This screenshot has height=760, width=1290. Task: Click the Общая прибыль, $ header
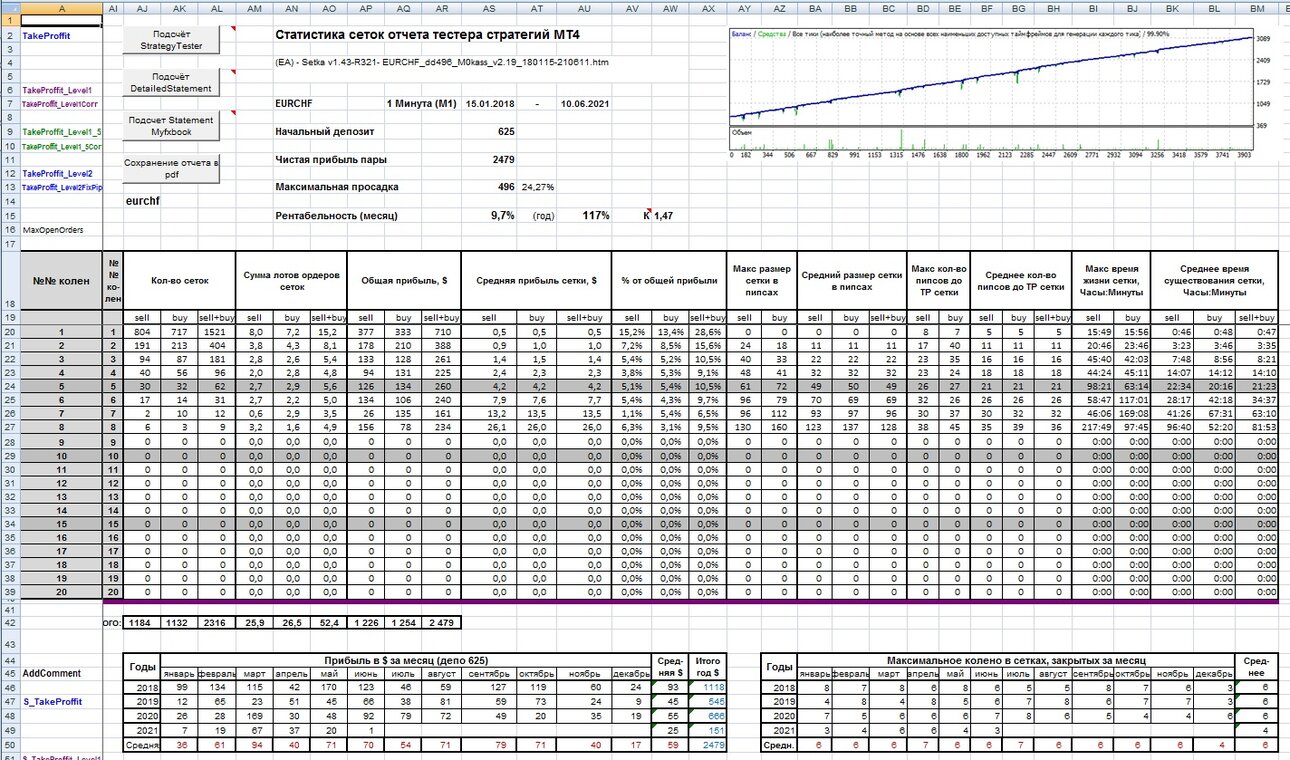pyautogui.click(x=405, y=281)
